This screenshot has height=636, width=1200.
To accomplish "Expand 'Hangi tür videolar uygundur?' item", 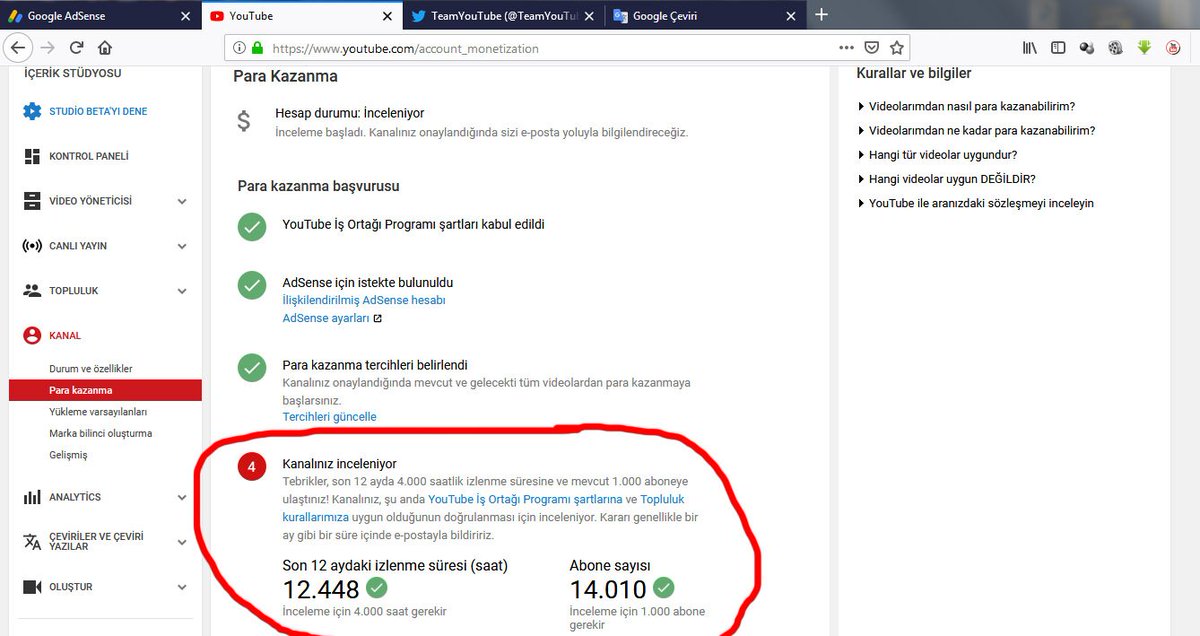I will (937, 155).
